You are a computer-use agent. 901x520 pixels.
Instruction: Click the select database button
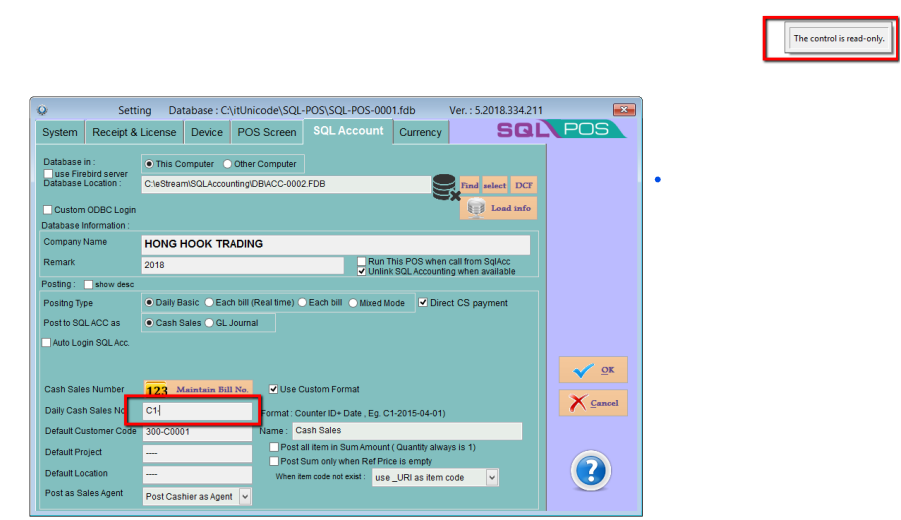coord(494,185)
